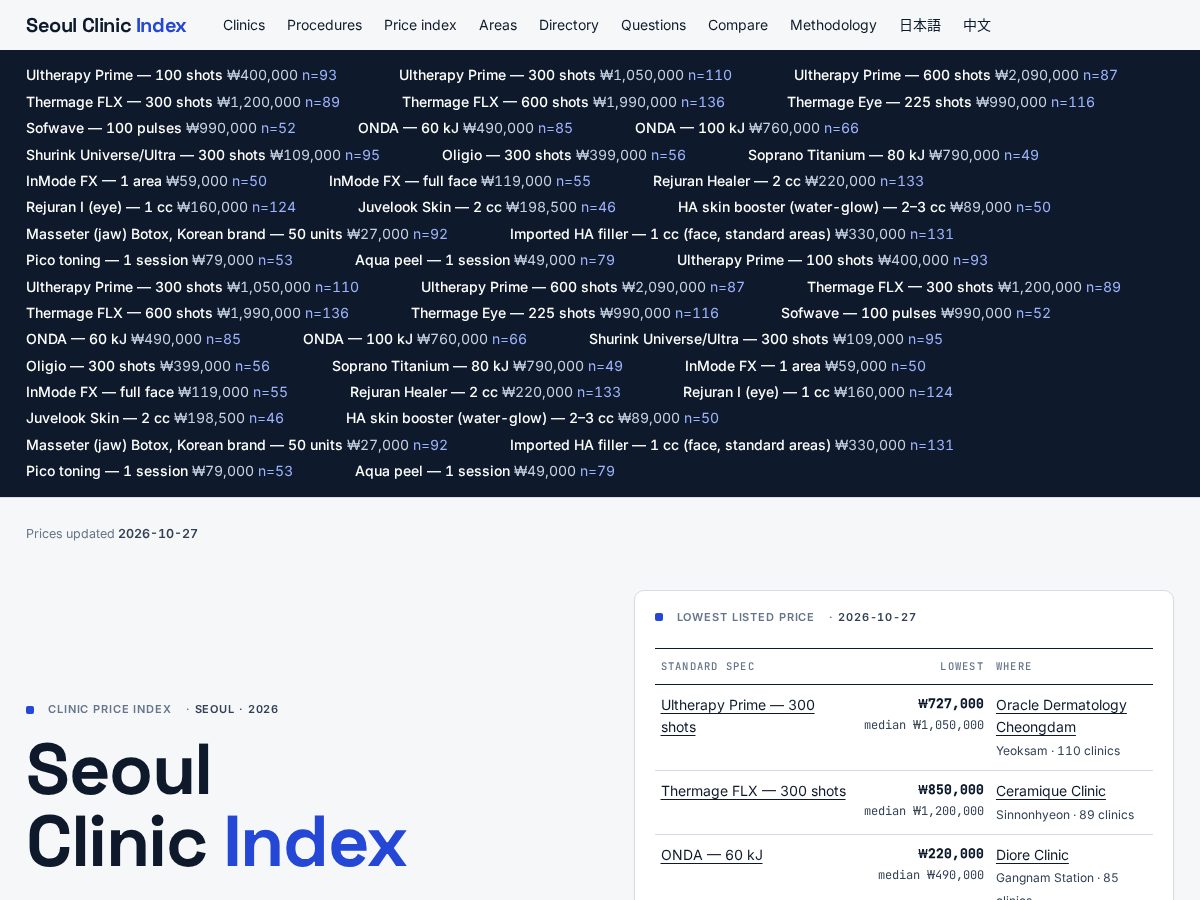This screenshot has height=900, width=1200.
Task: Click 'Yeoksam · 110 clinics' text
Action: click(1058, 751)
